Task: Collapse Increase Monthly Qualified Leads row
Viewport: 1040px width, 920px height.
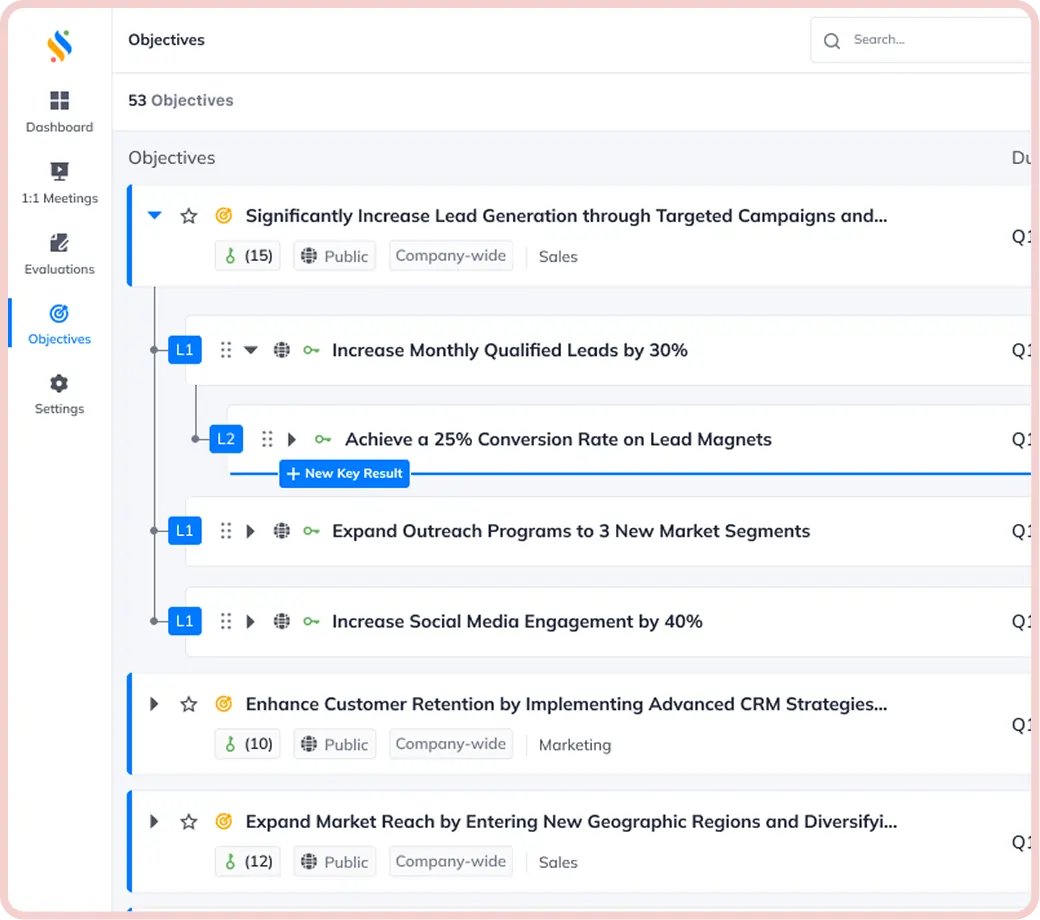Action: tap(251, 350)
